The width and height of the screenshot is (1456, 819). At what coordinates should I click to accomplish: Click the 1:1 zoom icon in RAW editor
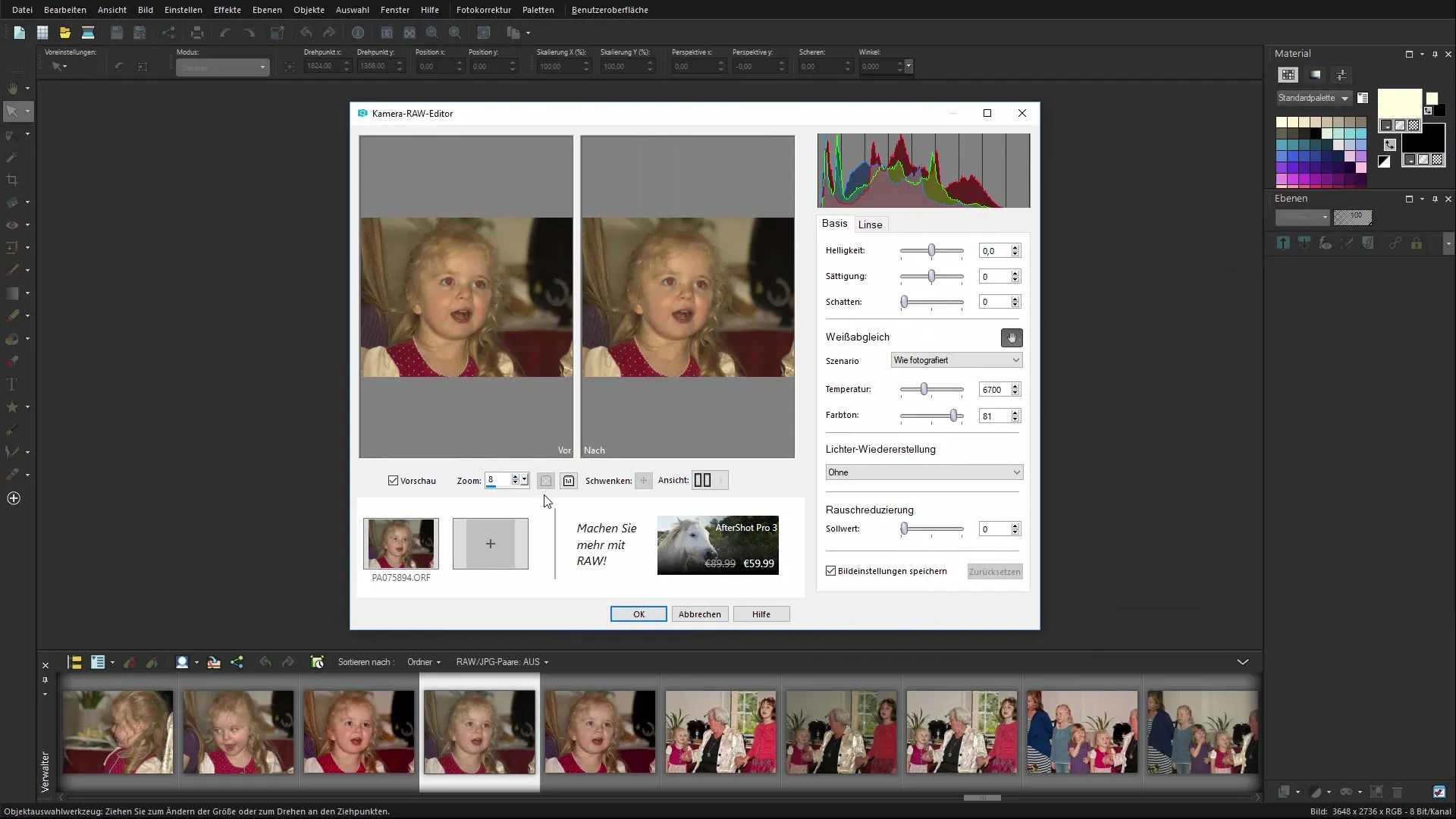[x=569, y=481]
